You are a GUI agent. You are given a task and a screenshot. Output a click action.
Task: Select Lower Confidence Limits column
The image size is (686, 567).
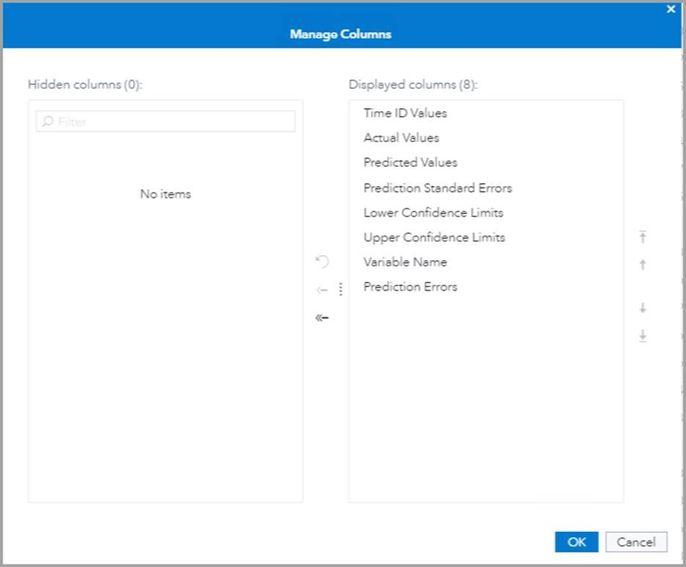pyautogui.click(x=433, y=212)
